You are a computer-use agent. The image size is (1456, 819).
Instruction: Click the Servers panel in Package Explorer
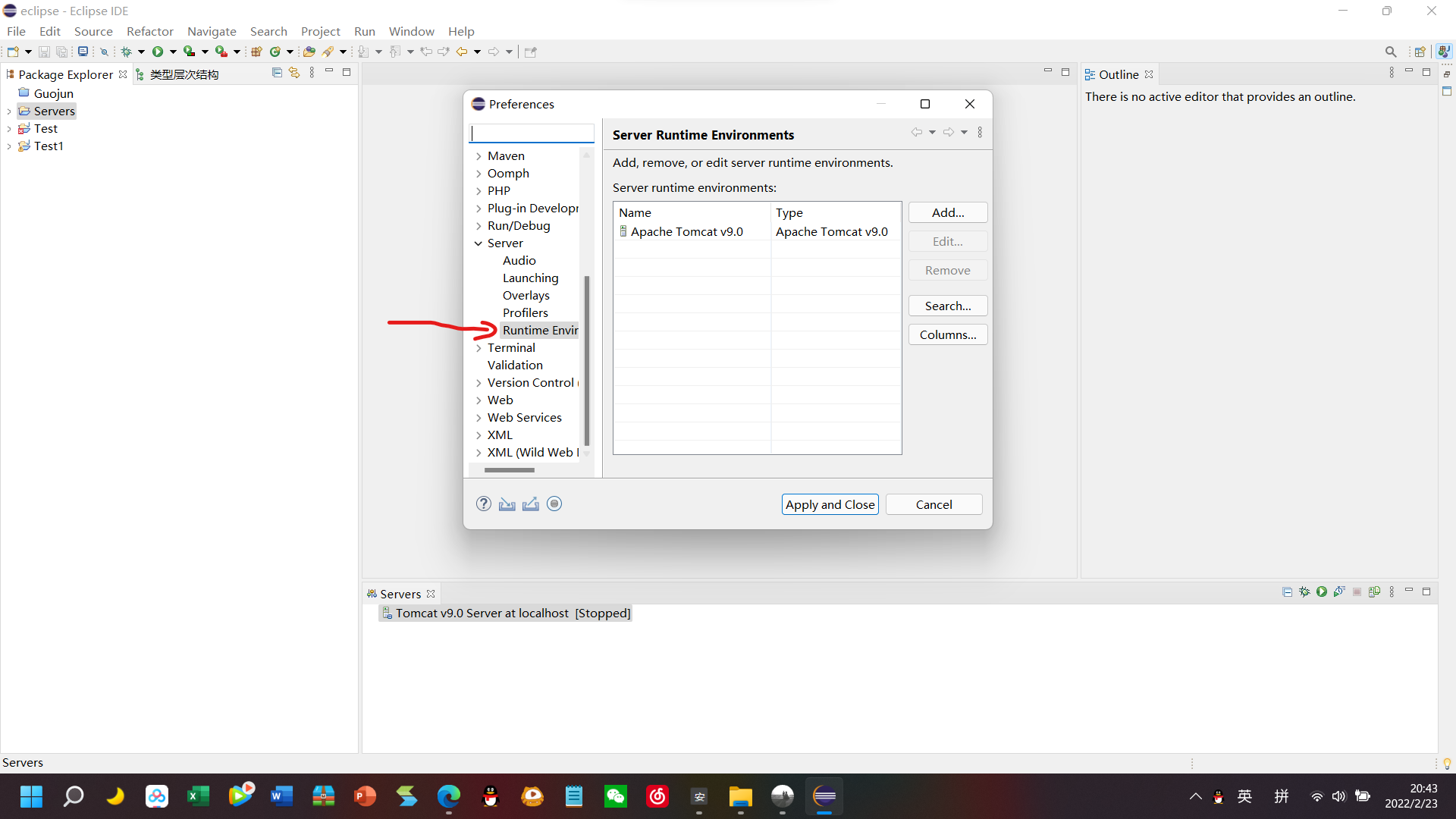pyautogui.click(x=54, y=110)
